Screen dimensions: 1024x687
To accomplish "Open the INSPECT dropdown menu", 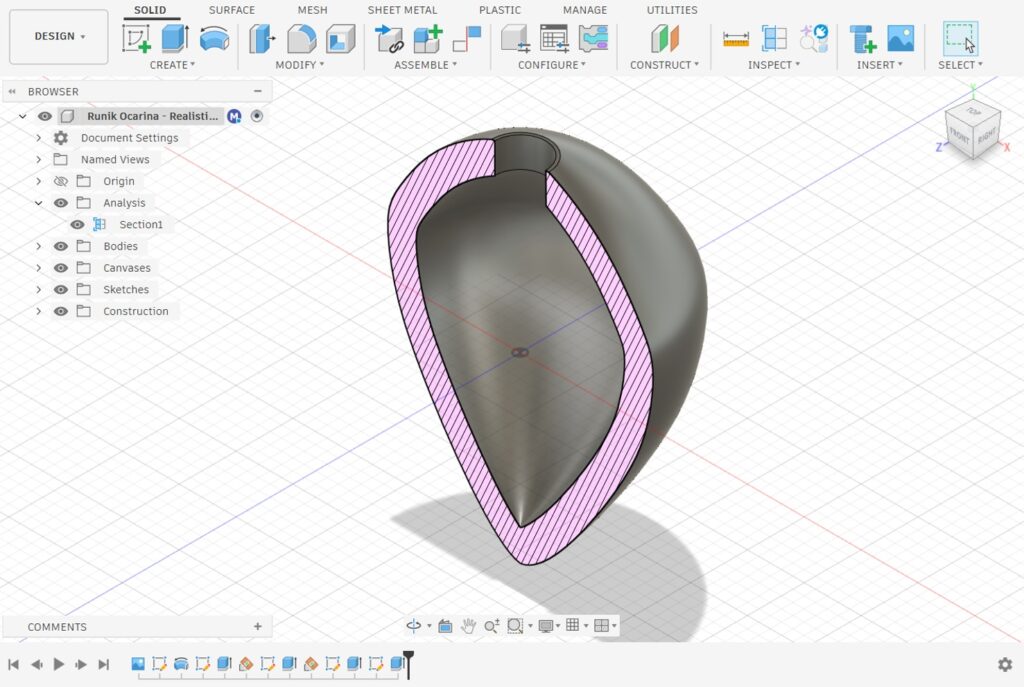I will pyautogui.click(x=774, y=65).
